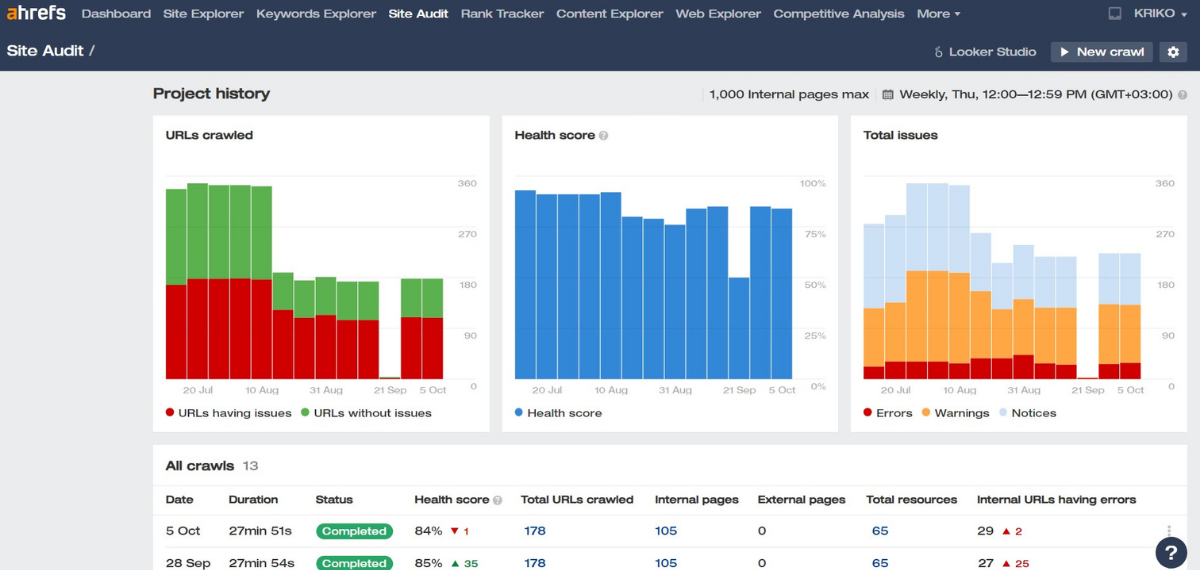Open the 5 Oct crawl options menu
This screenshot has height=570, width=1200.
[x=1168, y=531]
